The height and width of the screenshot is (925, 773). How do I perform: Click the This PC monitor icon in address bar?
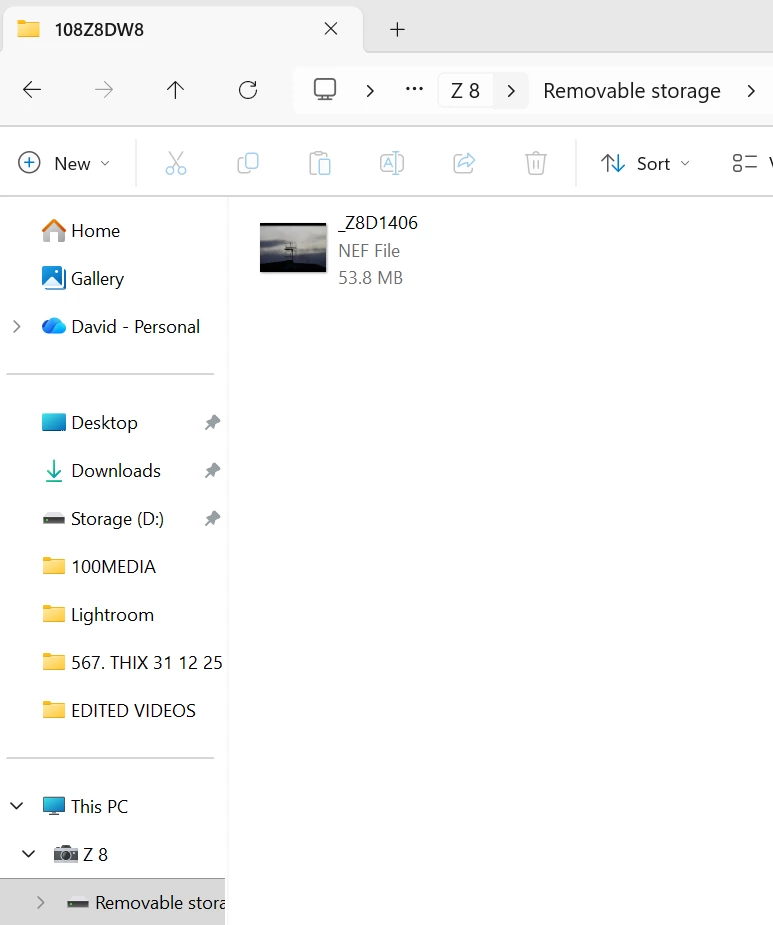pyautogui.click(x=325, y=90)
